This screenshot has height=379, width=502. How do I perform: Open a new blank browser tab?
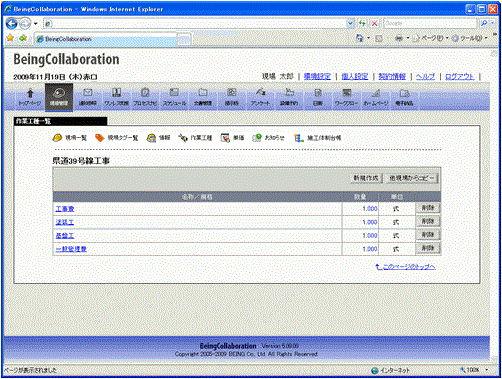click(184, 40)
